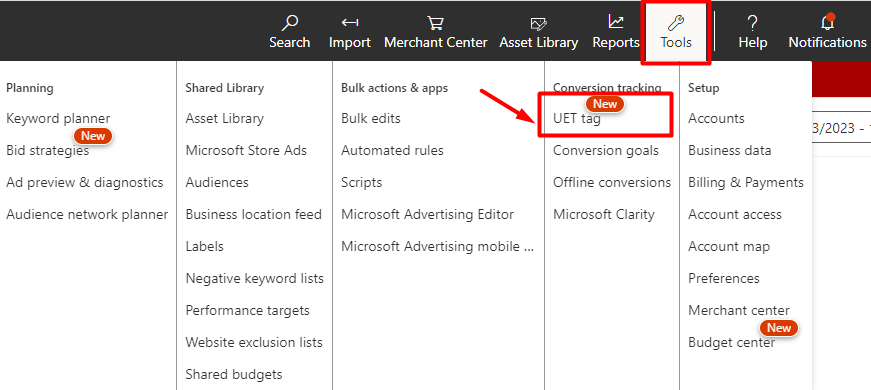Click the Setup column heading
The image size is (871, 390).
pyautogui.click(x=704, y=88)
